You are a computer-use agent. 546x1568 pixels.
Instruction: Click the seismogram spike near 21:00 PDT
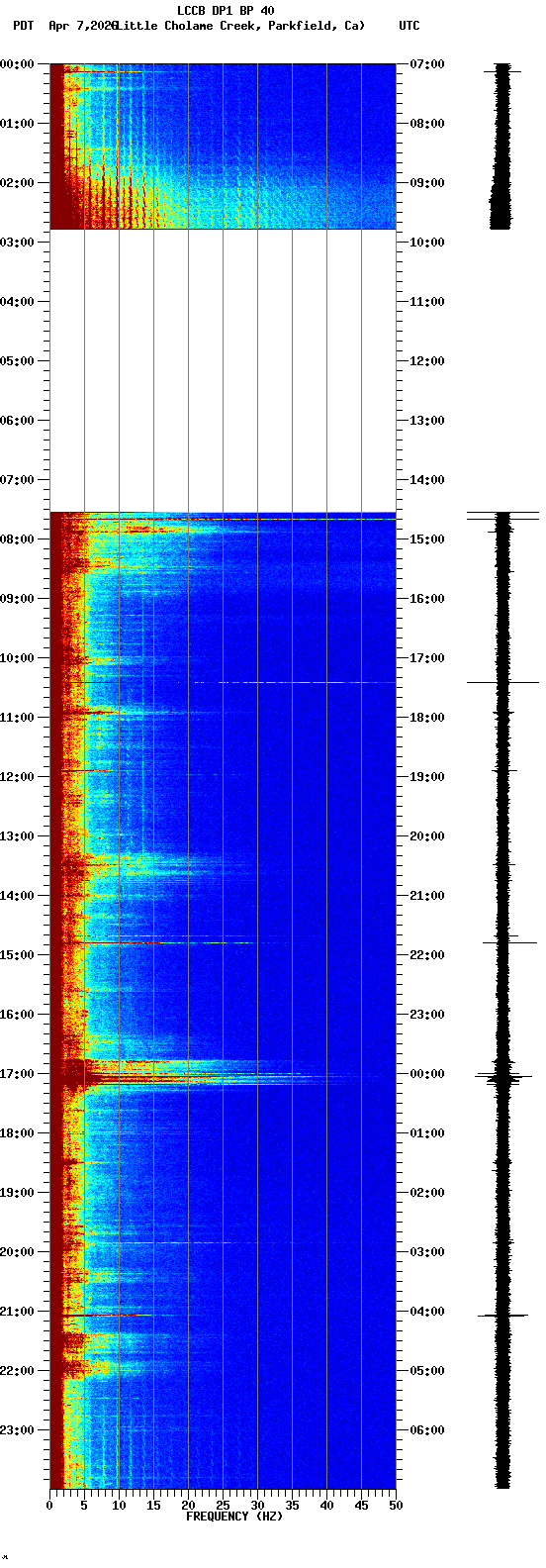coord(502,1316)
